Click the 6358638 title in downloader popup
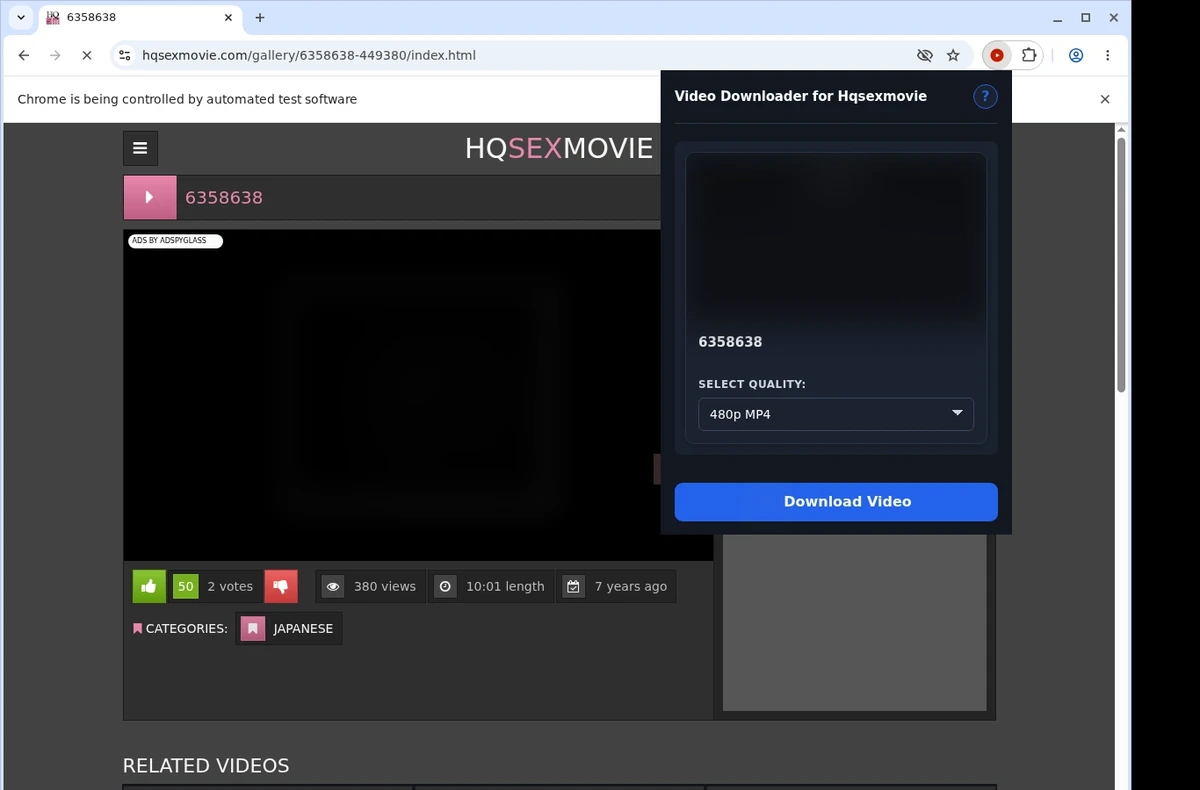The height and width of the screenshot is (790, 1200). click(x=730, y=342)
